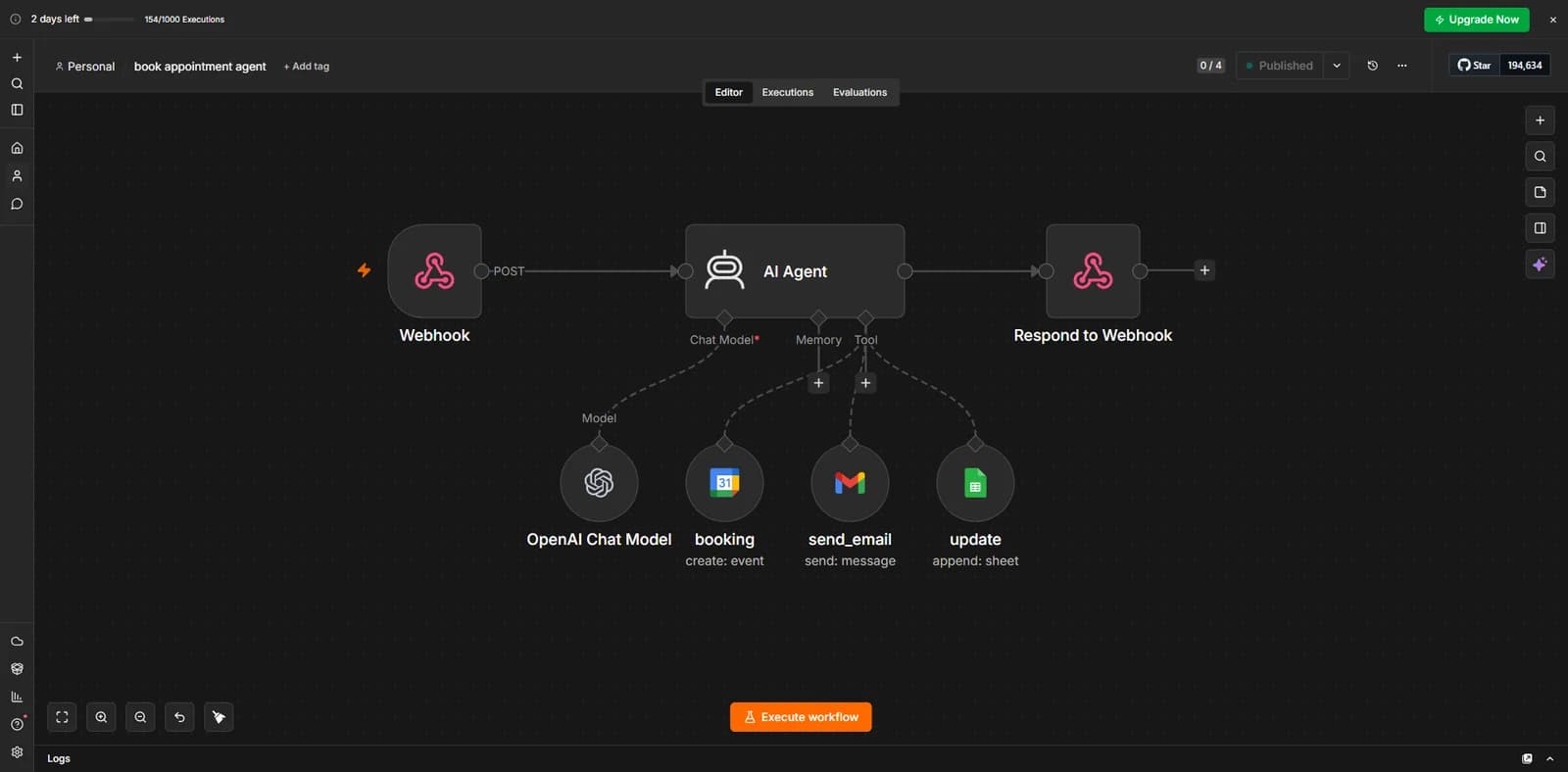This screenshot has height=772, width=1568.
Task: Expand the Logs panel chevron
Action: (x=1549, y=758)
